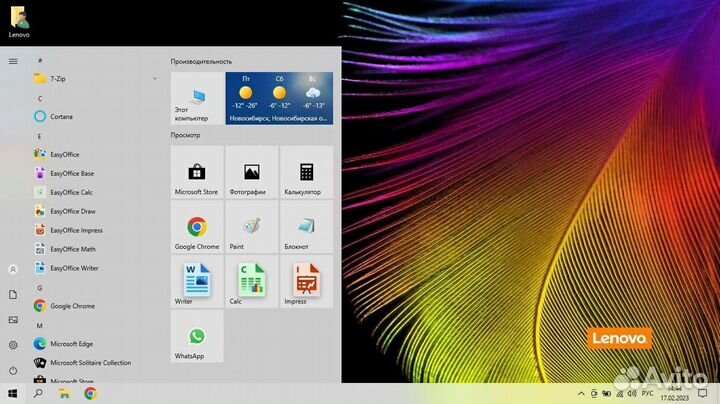The width and height of the screenshot is (720, 404).
Task: Open taskbar search magnifier
Action: click(39, 393)
